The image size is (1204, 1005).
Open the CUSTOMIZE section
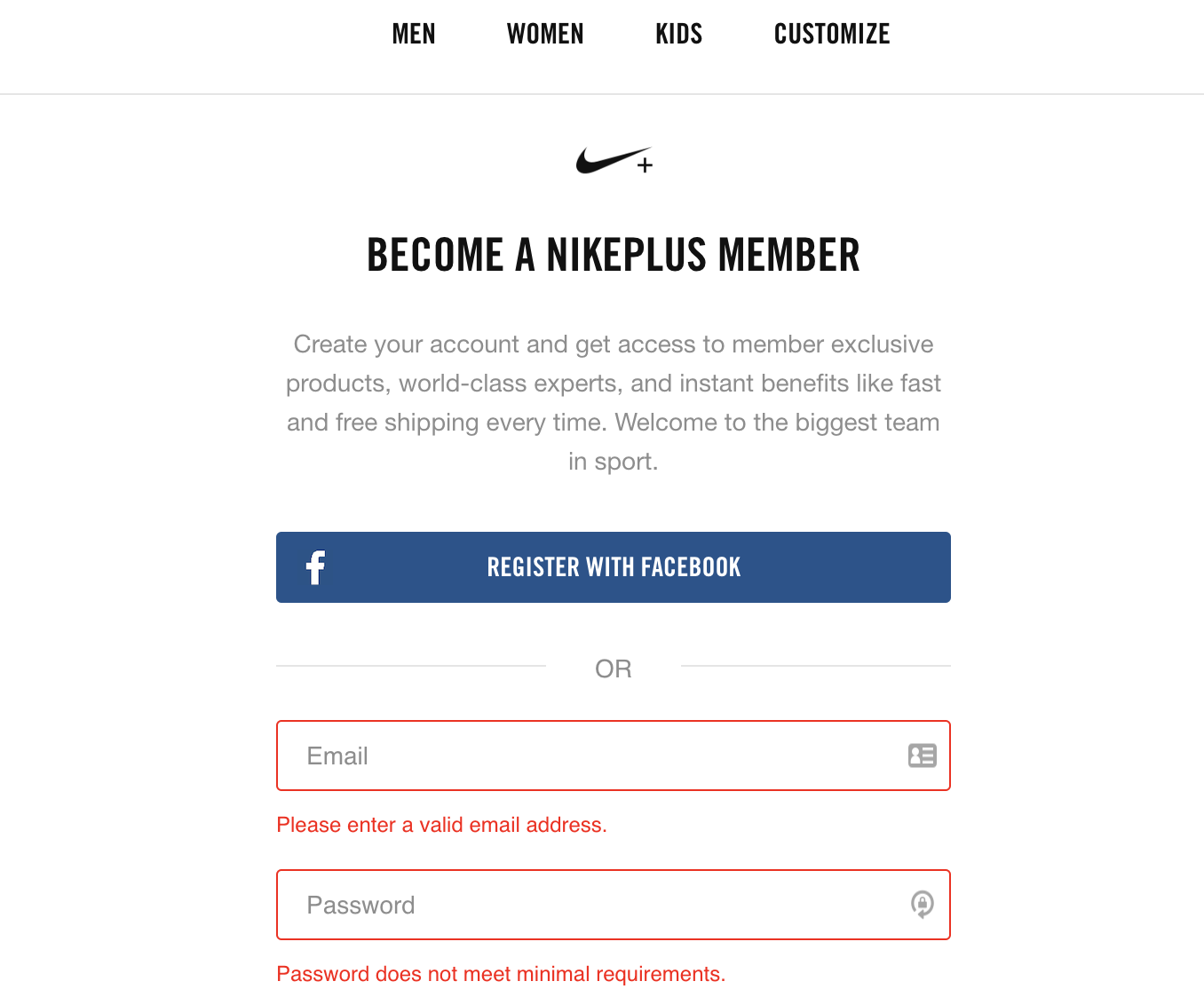click(832, 34)
